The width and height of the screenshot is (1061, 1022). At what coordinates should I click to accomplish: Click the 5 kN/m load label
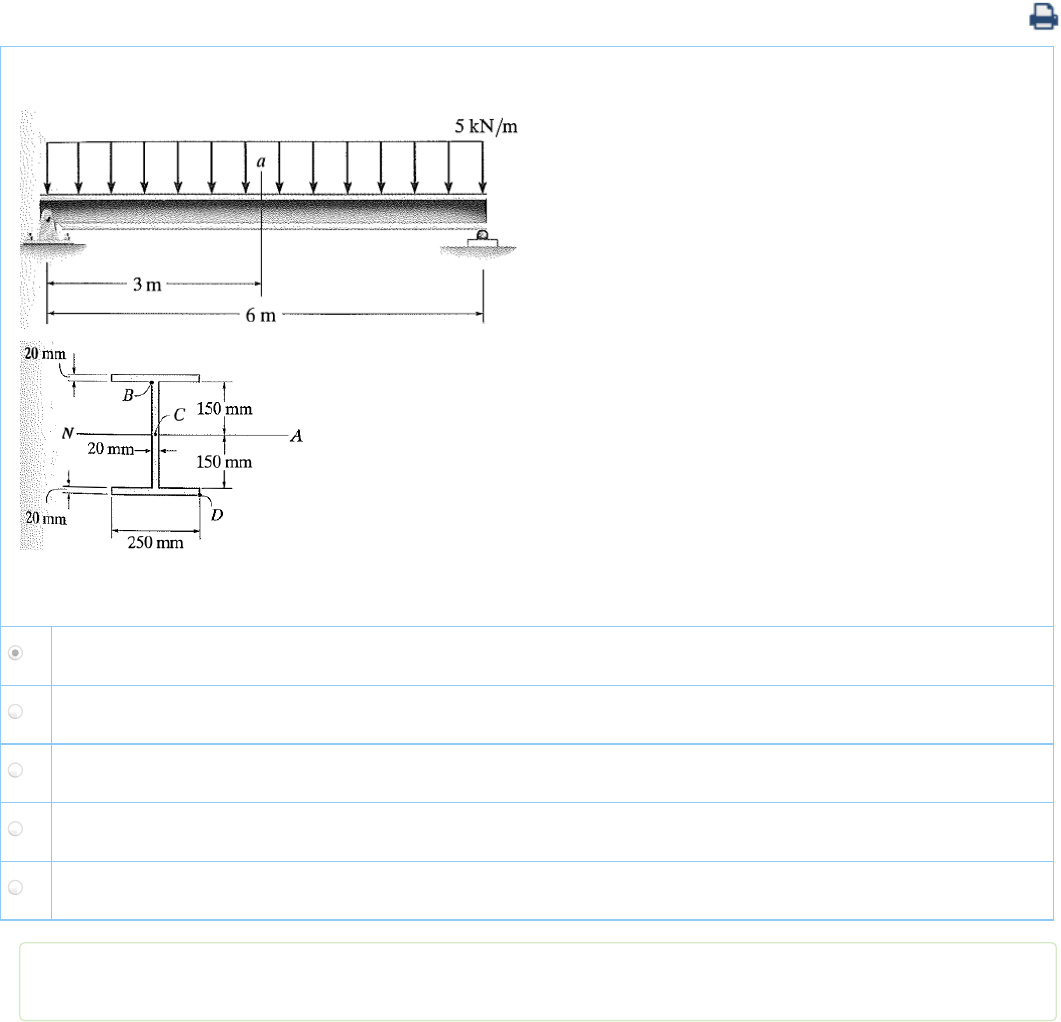tap(486, 127)
